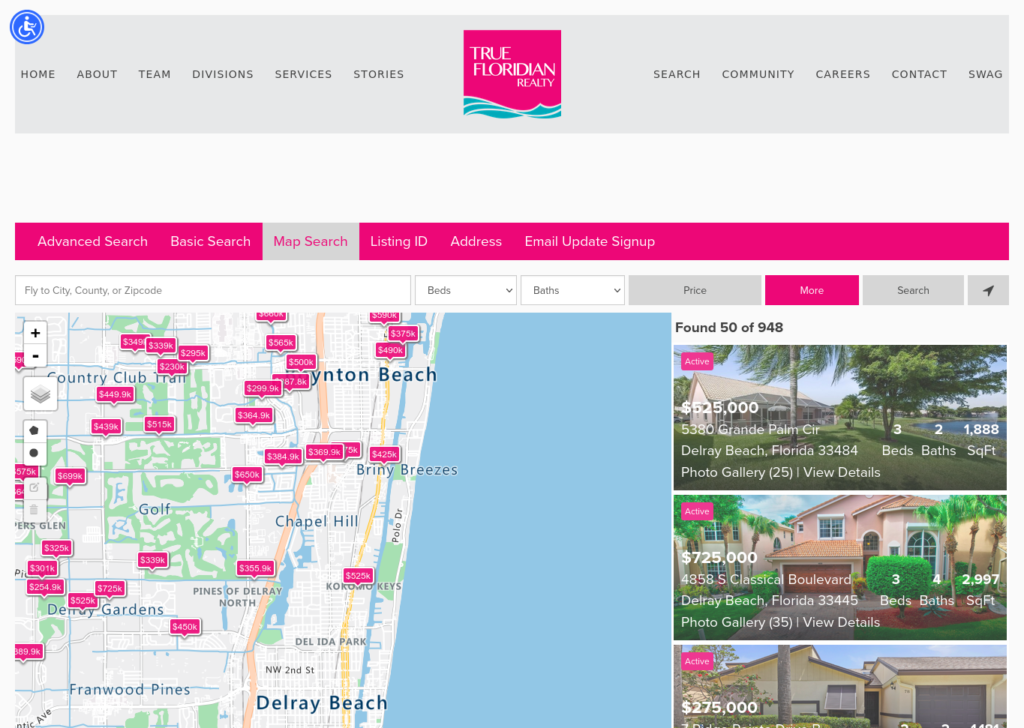This screenshot has width=1024, height=728.
Task: Open the accessibility options icon
Action: pyautogui.click(x=27, y=27)
